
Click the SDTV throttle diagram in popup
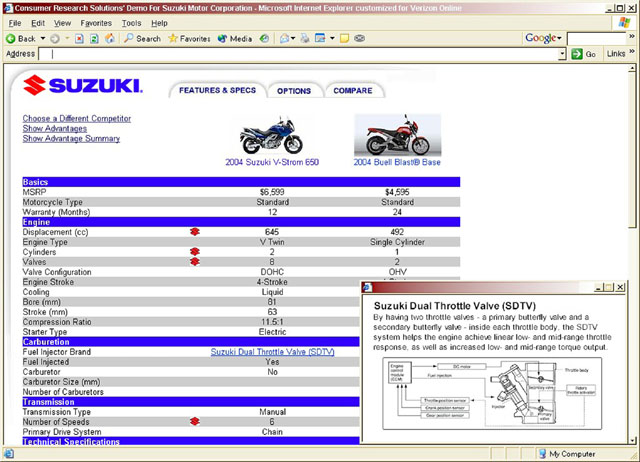(x=492, y=393)
